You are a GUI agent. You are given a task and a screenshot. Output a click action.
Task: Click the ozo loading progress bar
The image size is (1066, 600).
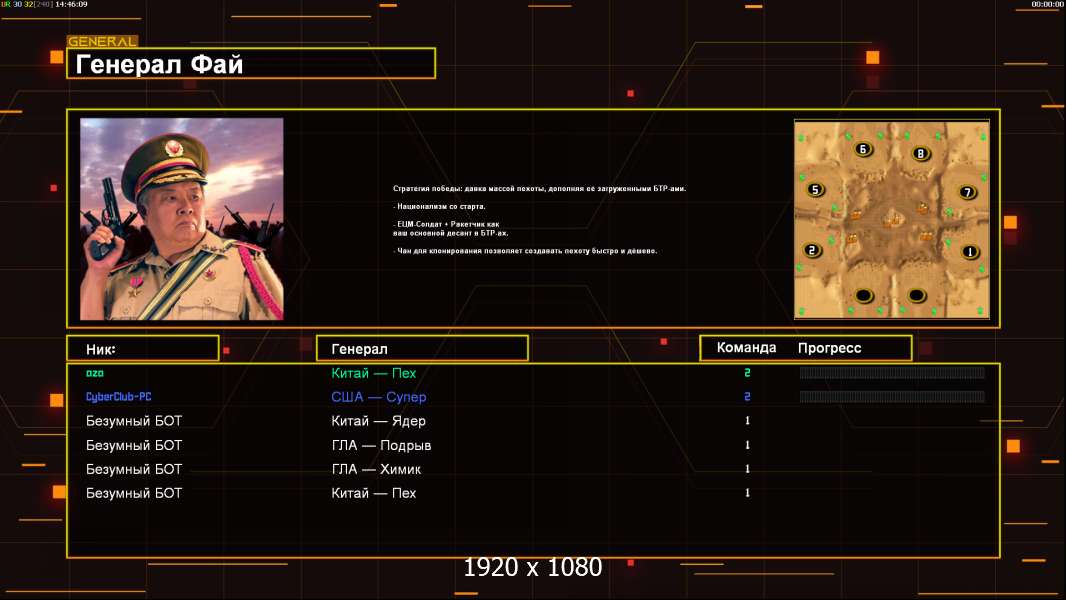[892, 372]
